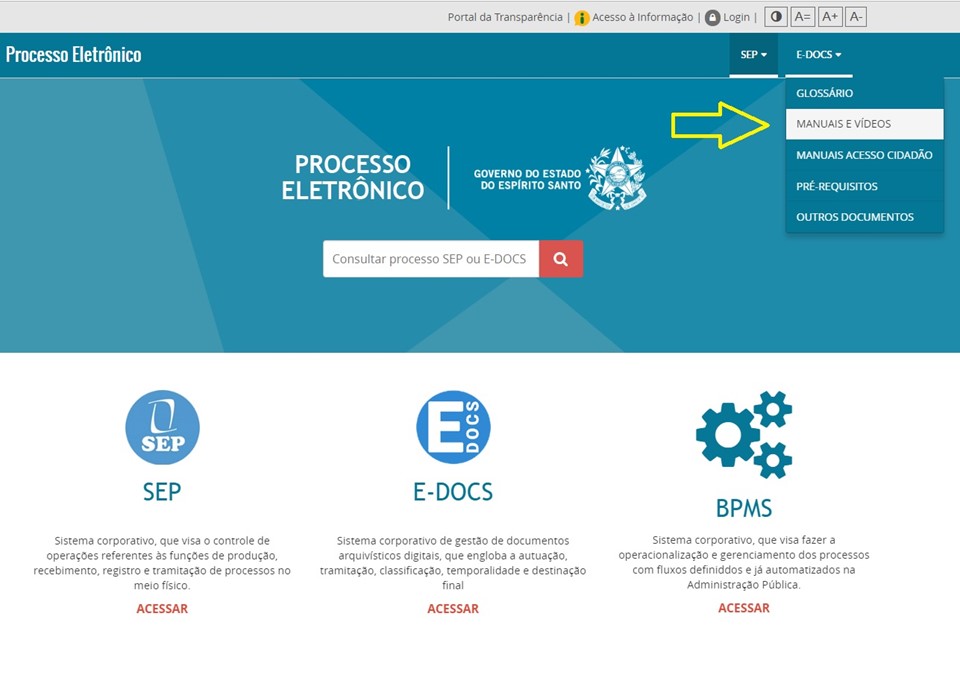Select Pré-Requisitos menu item
The image size is (960, 675).
(x=864, y=186)
